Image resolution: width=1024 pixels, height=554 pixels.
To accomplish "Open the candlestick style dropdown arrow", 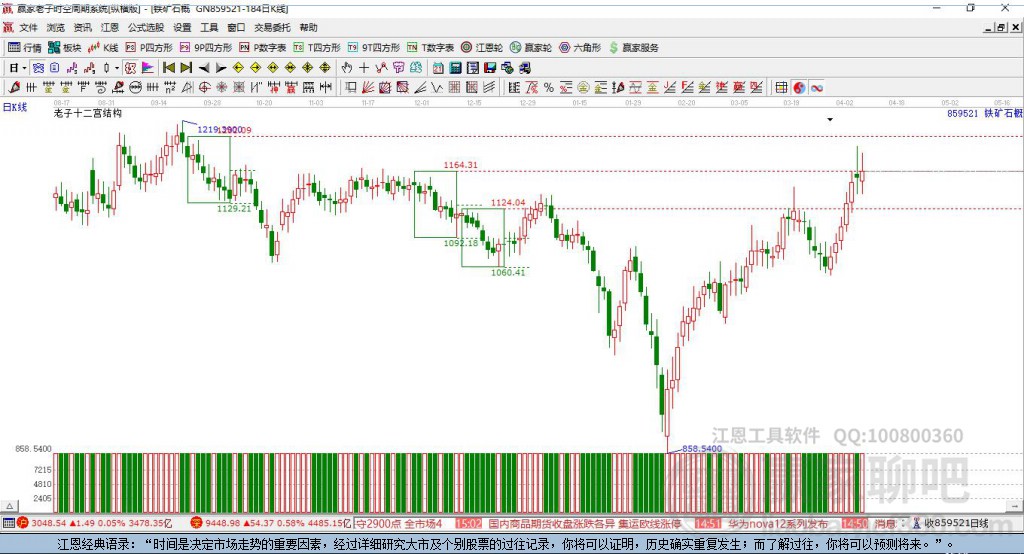I will tap(117, 67).
